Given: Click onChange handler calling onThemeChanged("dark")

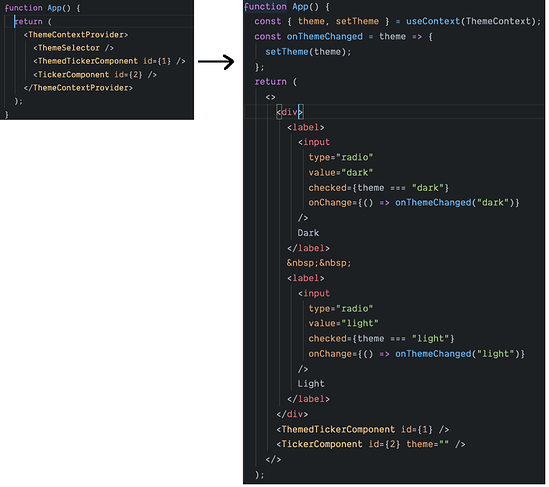Looking at the screenshot, I should coord(414,203).
